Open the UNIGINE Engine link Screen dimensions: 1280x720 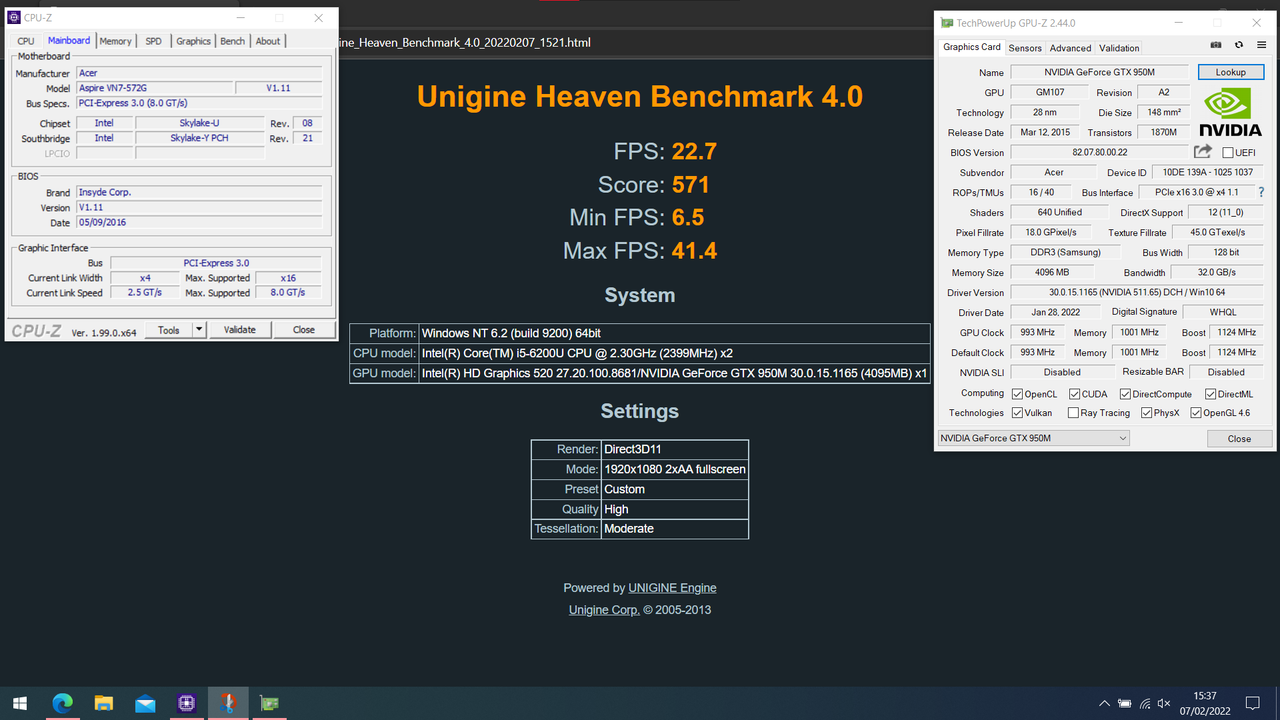[672, 588]
